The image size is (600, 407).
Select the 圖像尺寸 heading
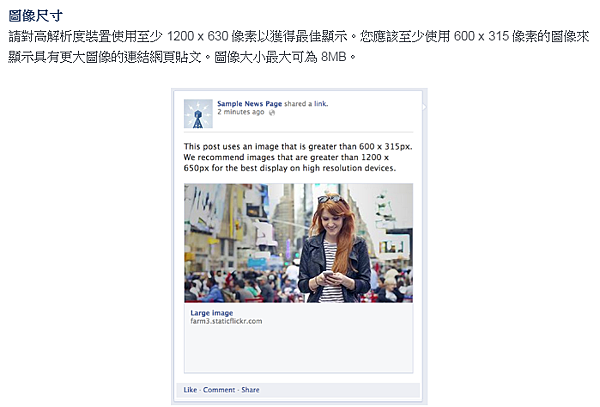click(x=36, y=16)
